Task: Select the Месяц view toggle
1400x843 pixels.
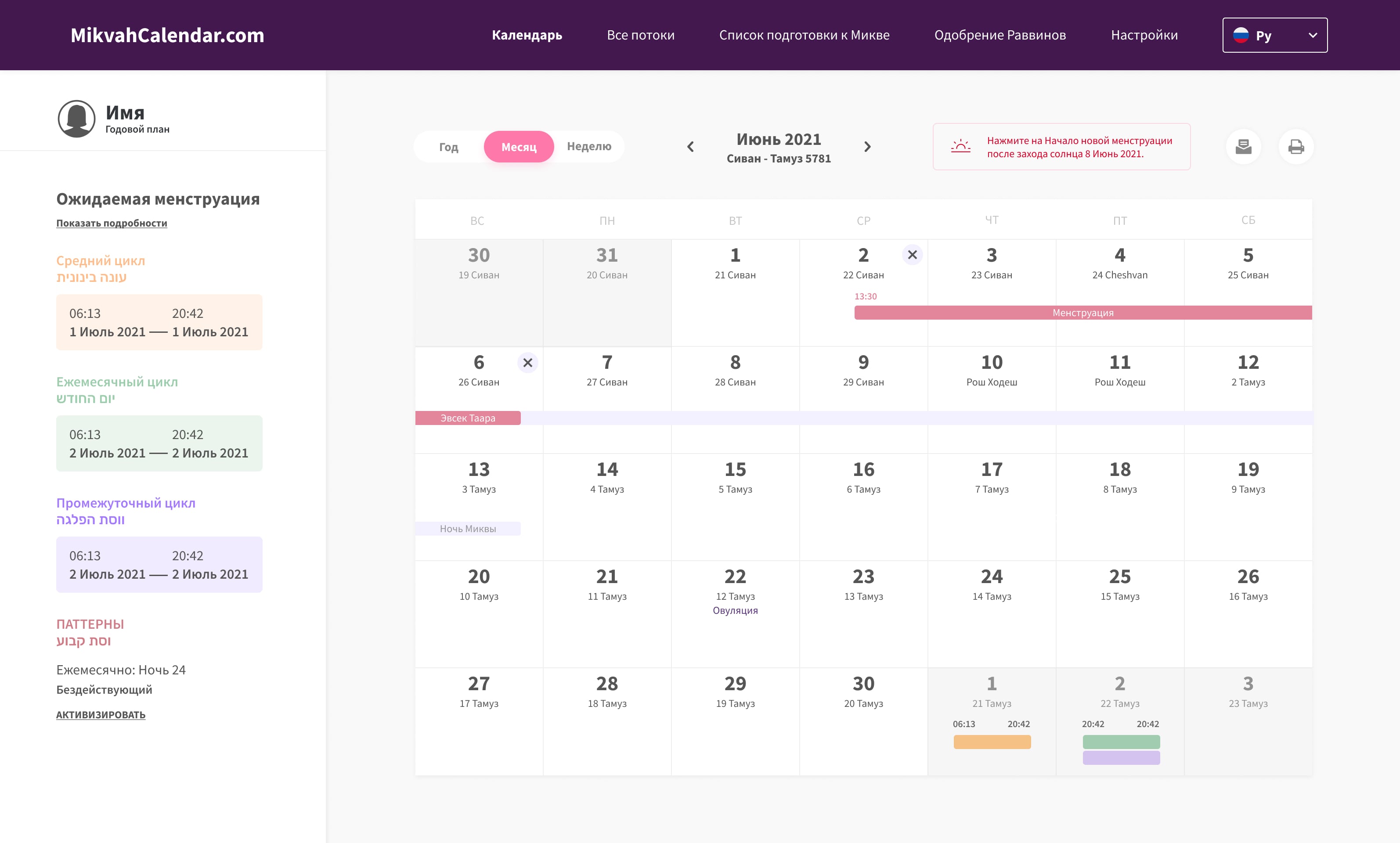Action: [518, 147]
